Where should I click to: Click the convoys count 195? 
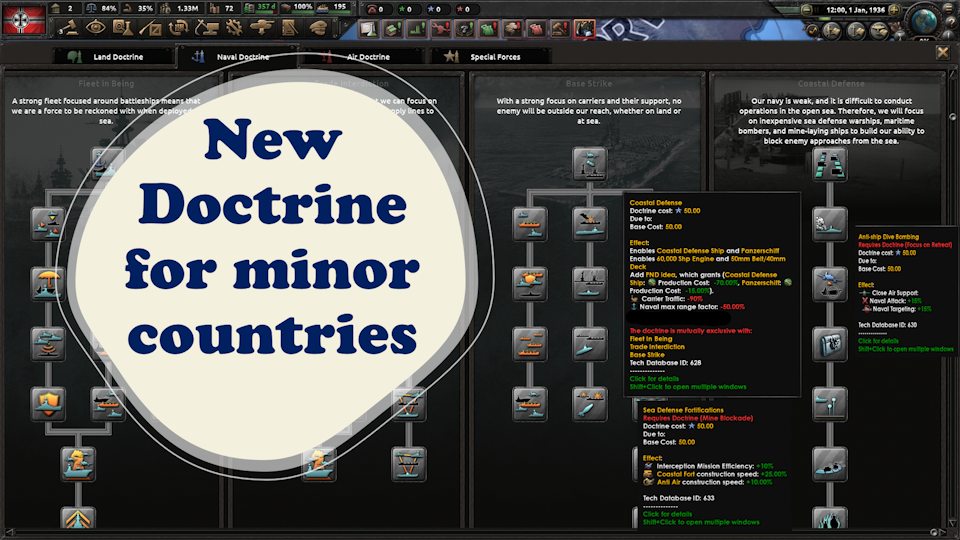(x=340, y=7)
